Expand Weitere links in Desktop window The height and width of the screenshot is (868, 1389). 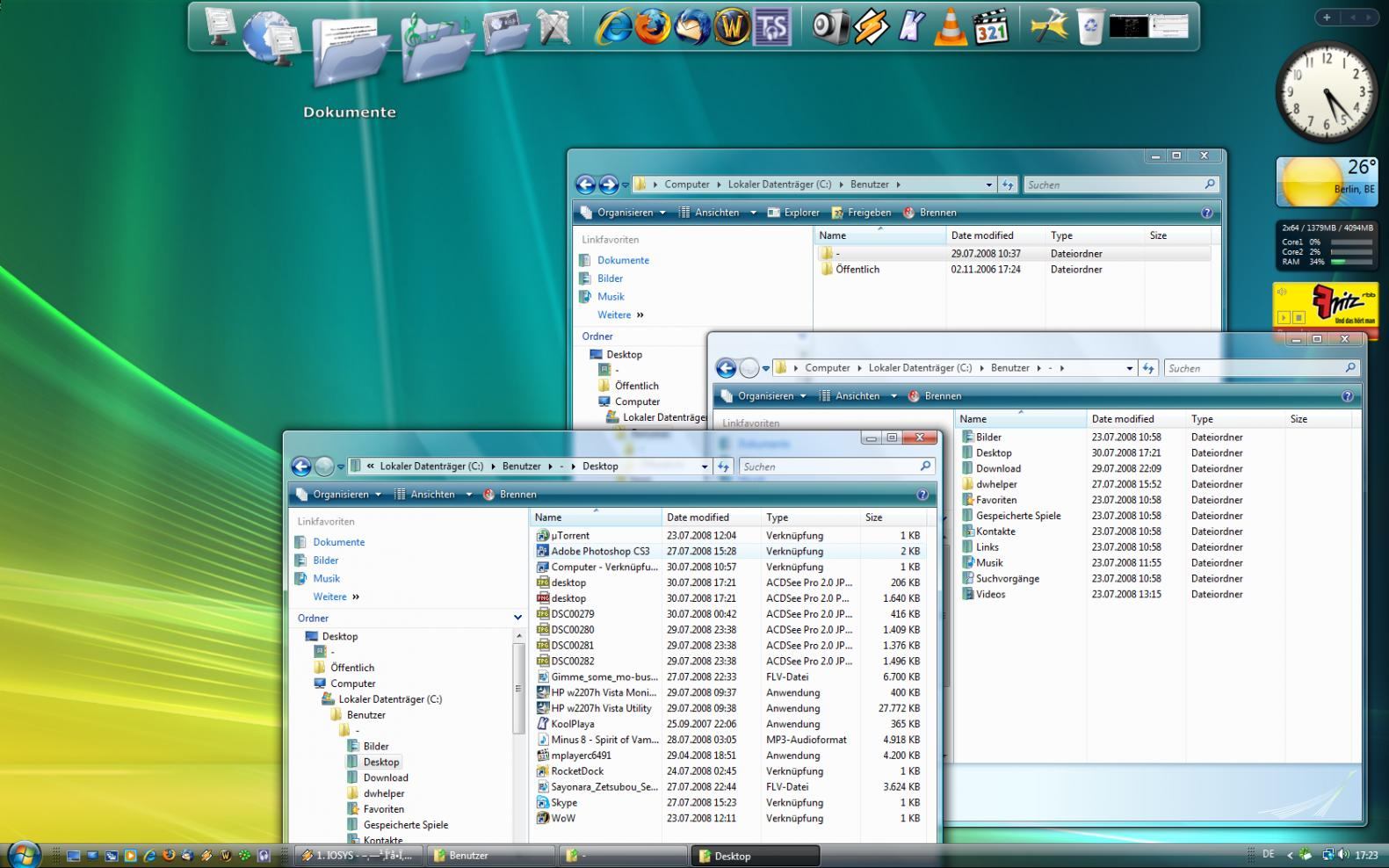pos(336,597)
